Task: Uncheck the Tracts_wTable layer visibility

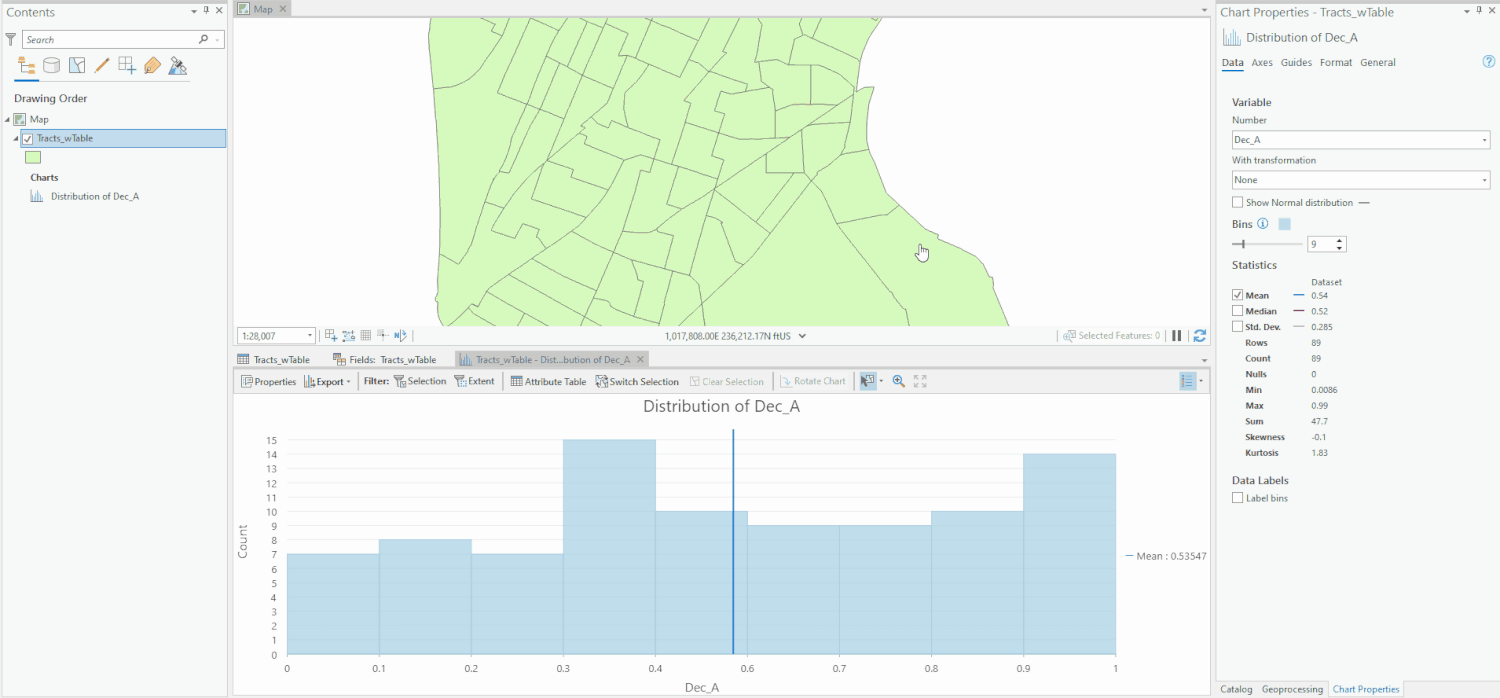Action: (x=27, y=139)
